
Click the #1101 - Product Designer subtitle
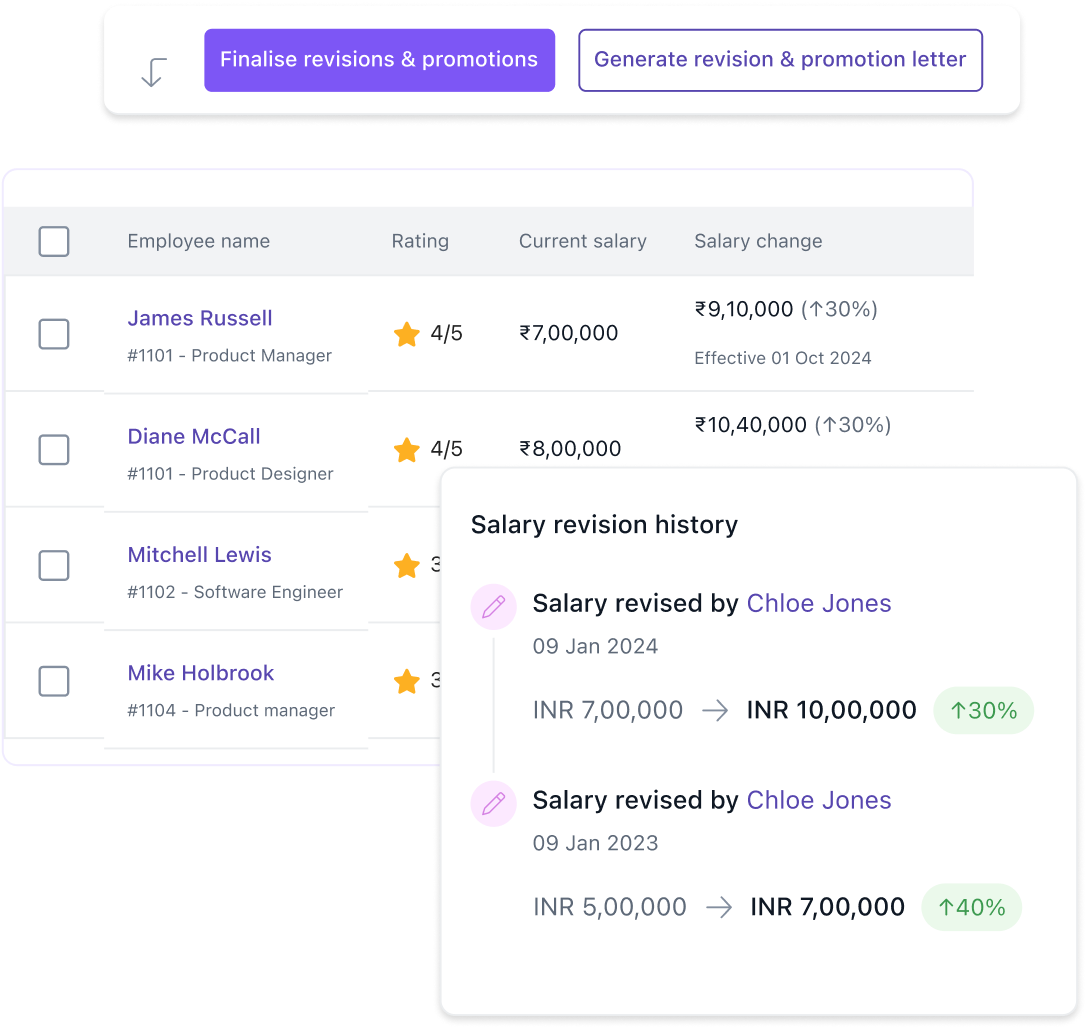coord(230,473)
